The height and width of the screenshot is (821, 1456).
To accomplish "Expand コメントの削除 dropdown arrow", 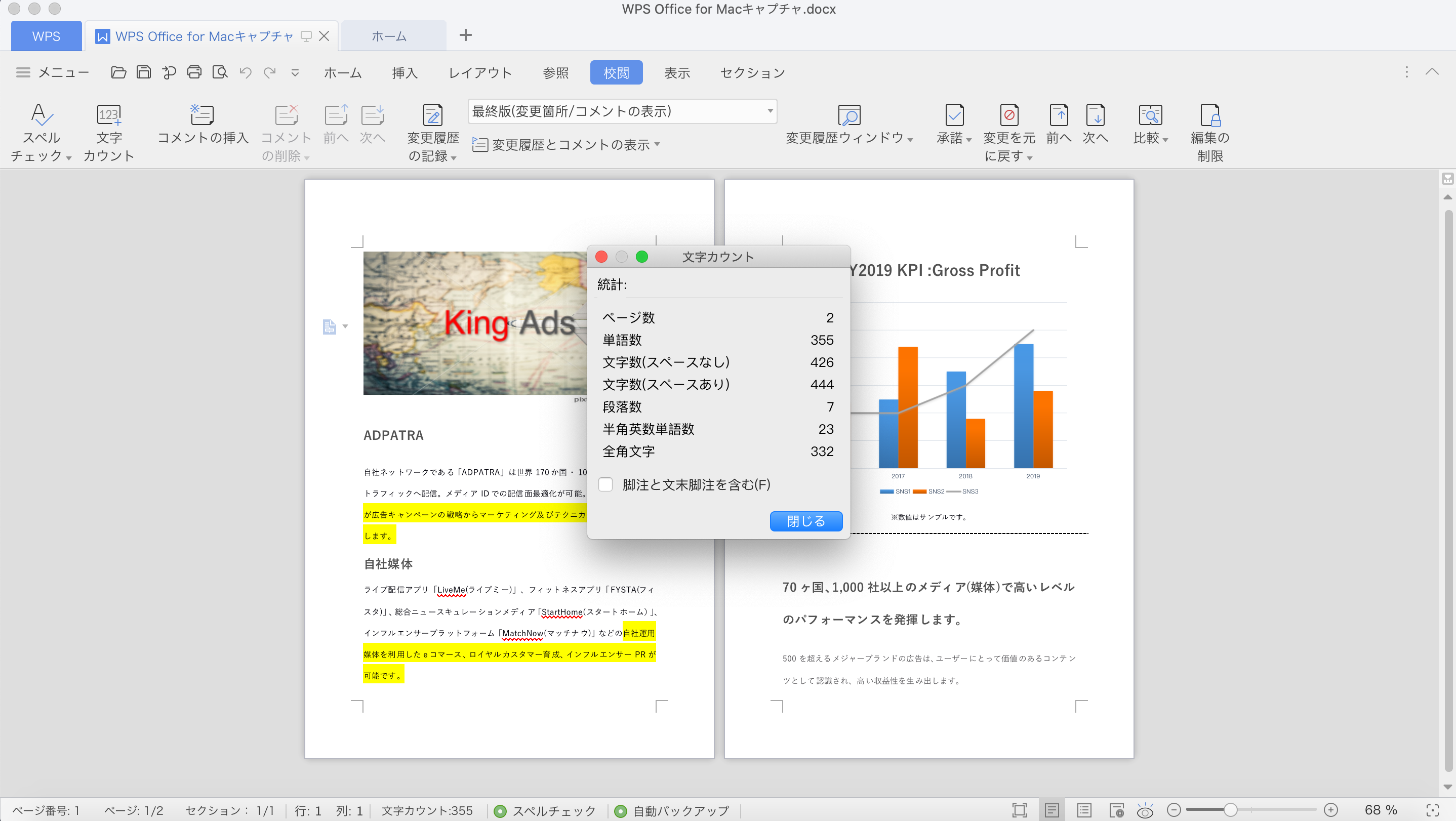I will (307, 157).
